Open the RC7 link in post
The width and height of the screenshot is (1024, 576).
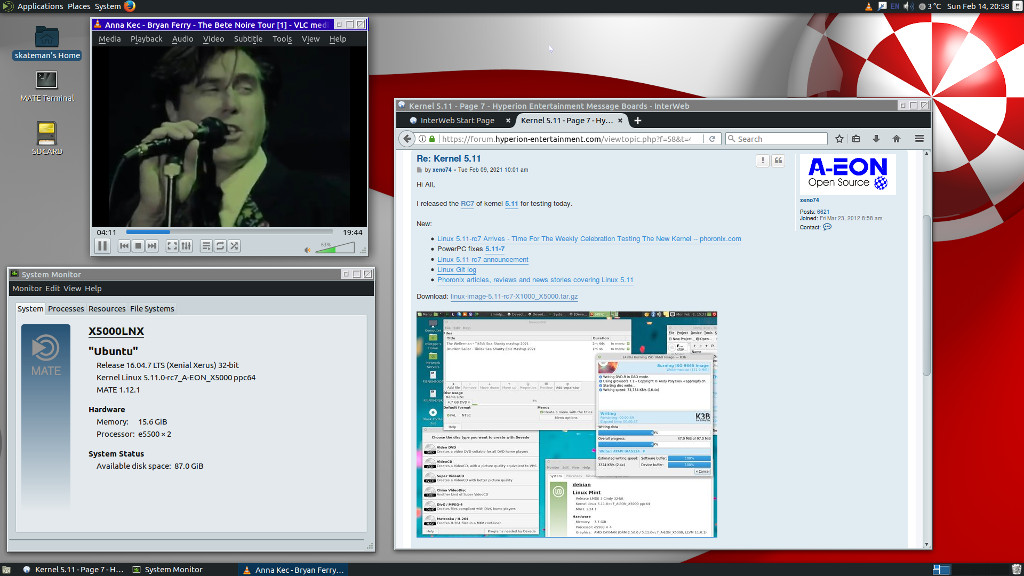(467, 204)
